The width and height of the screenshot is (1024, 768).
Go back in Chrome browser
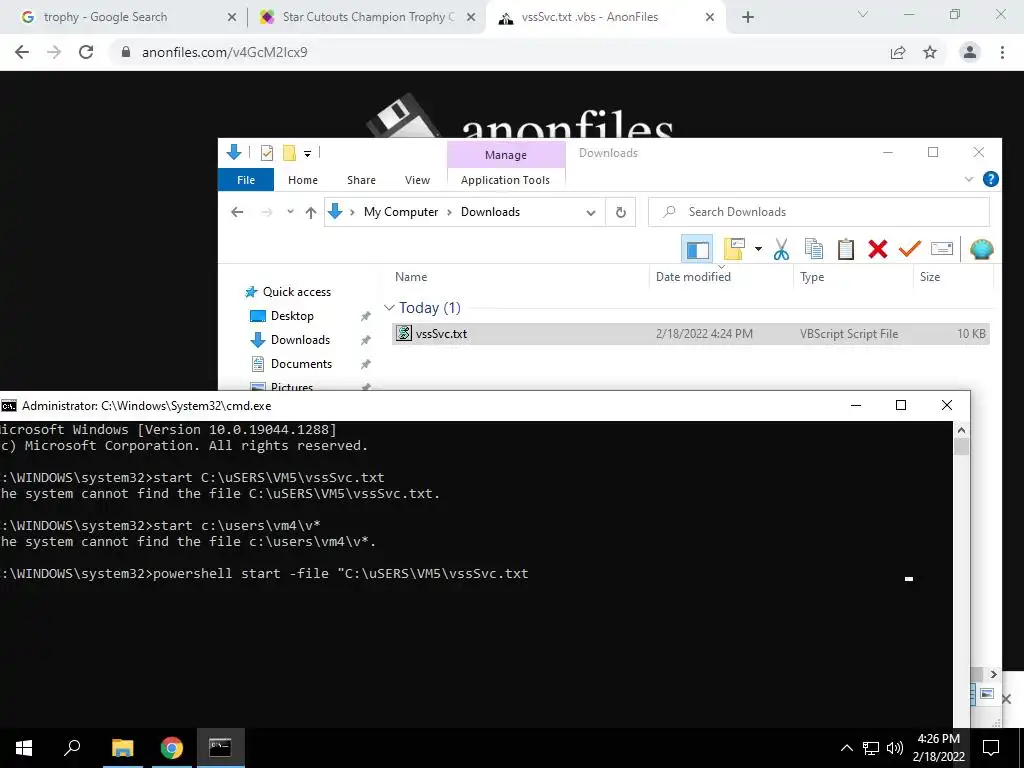(22, 52)
